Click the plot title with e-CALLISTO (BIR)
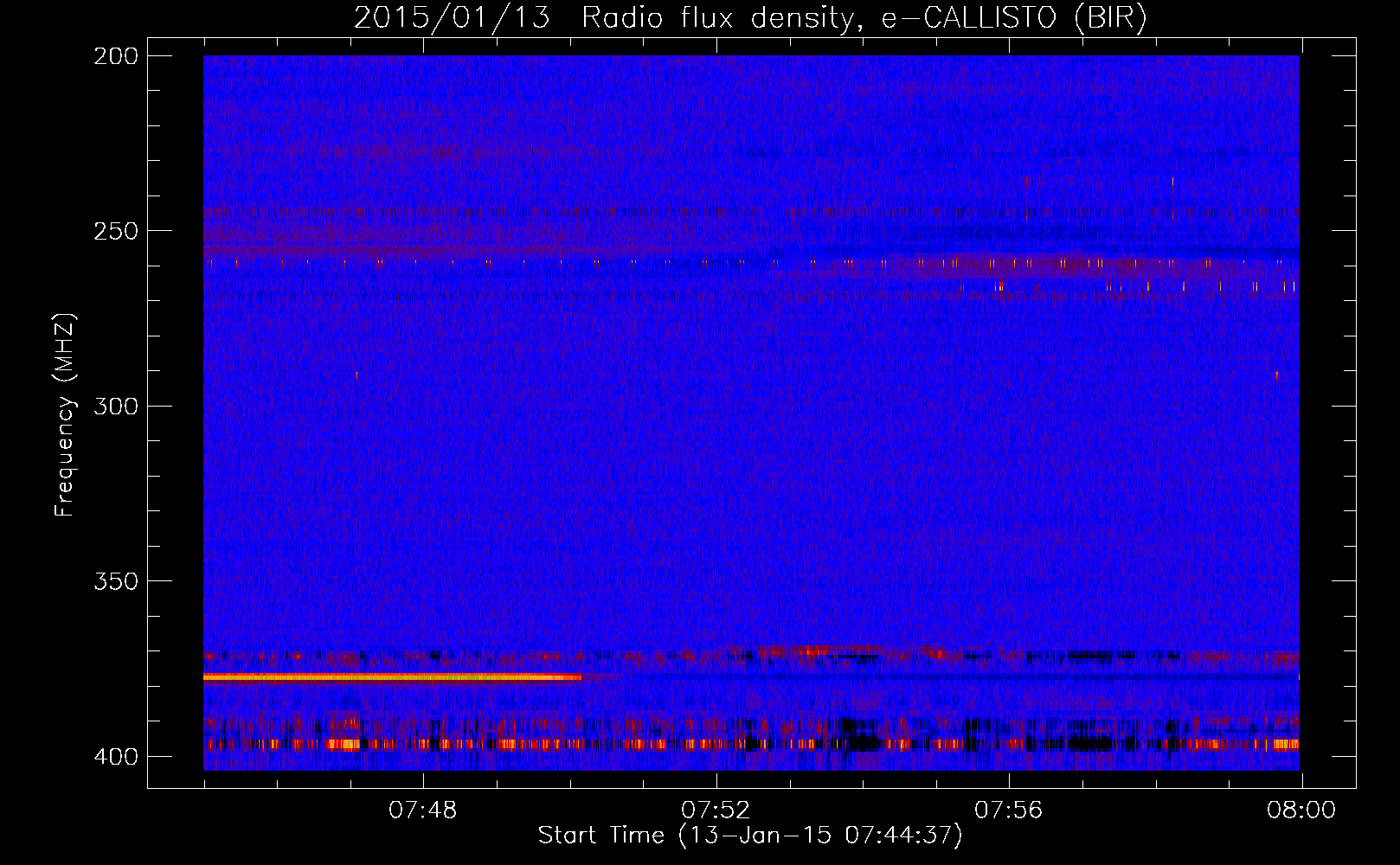The width and height of the screenshot is (1400, 865). click(751, 18)
